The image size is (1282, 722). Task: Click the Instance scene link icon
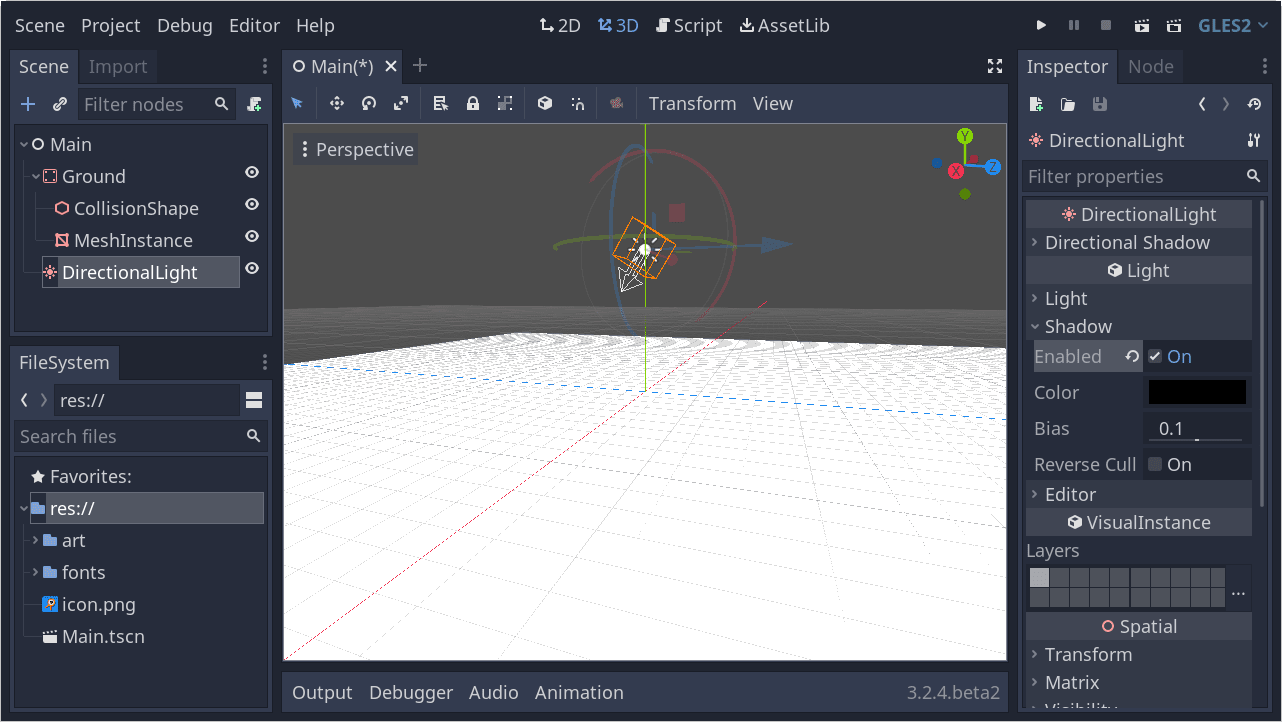pyautogui.click(x=60, y=104)
